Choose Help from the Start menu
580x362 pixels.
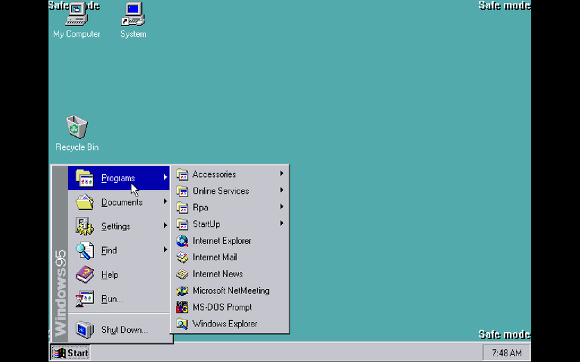coord(119,275)
